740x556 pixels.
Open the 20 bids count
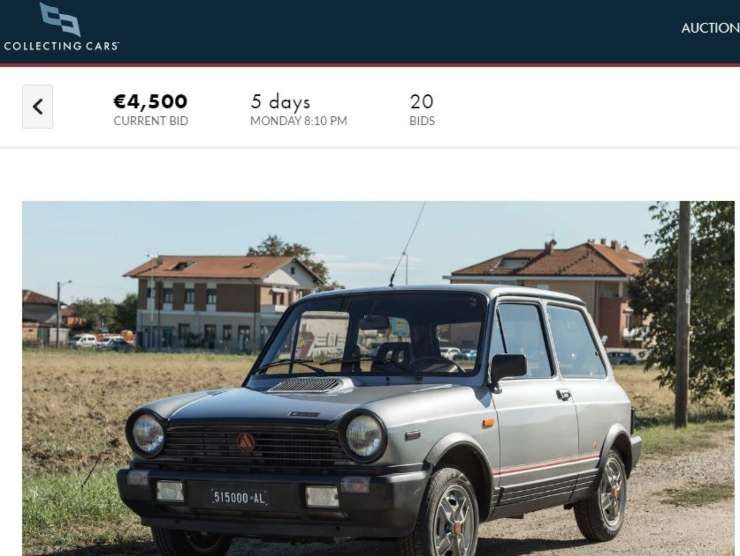[x=421, y=102]
